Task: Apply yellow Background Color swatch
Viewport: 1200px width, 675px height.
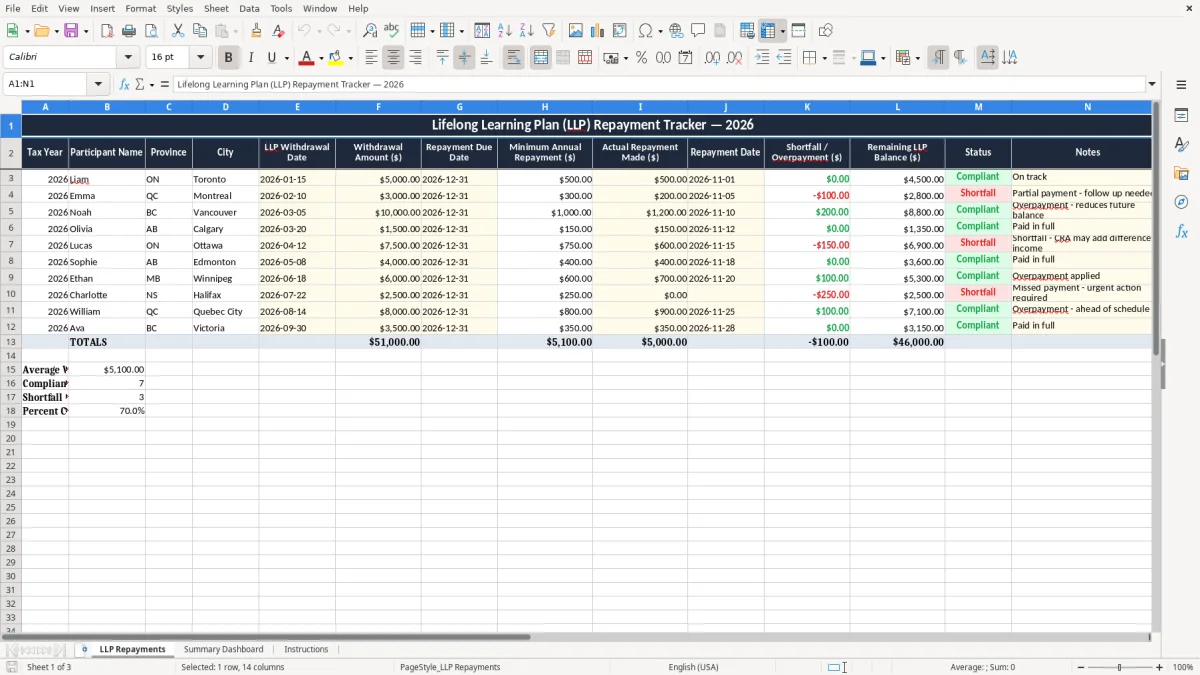Action: (336, 58)
